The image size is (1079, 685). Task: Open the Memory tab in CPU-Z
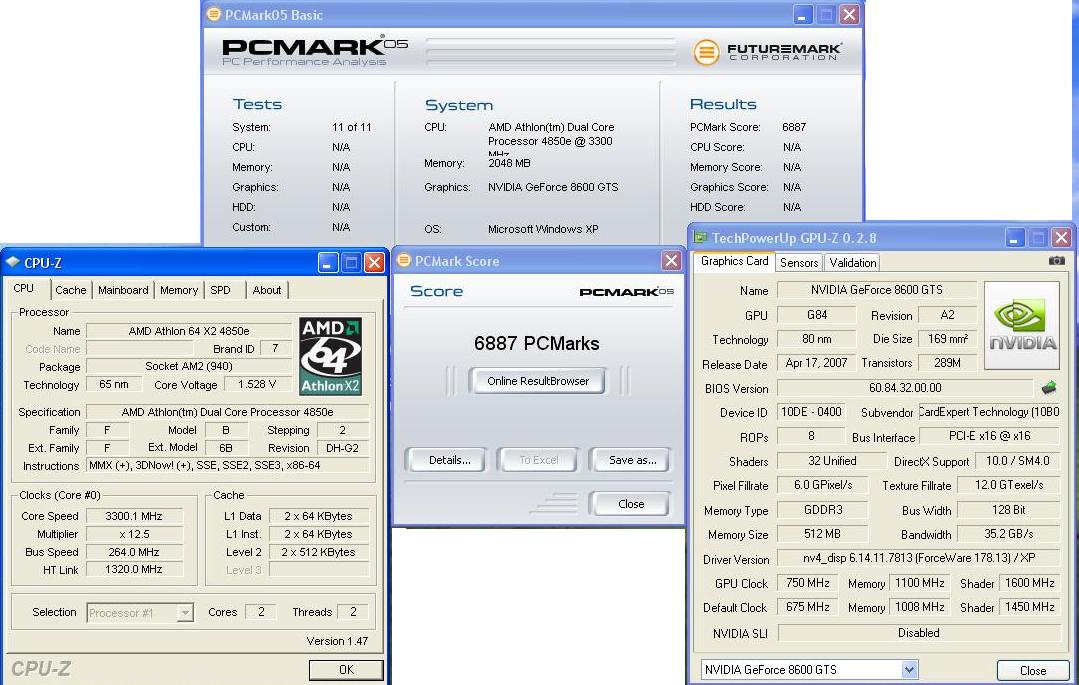point(179,290)
